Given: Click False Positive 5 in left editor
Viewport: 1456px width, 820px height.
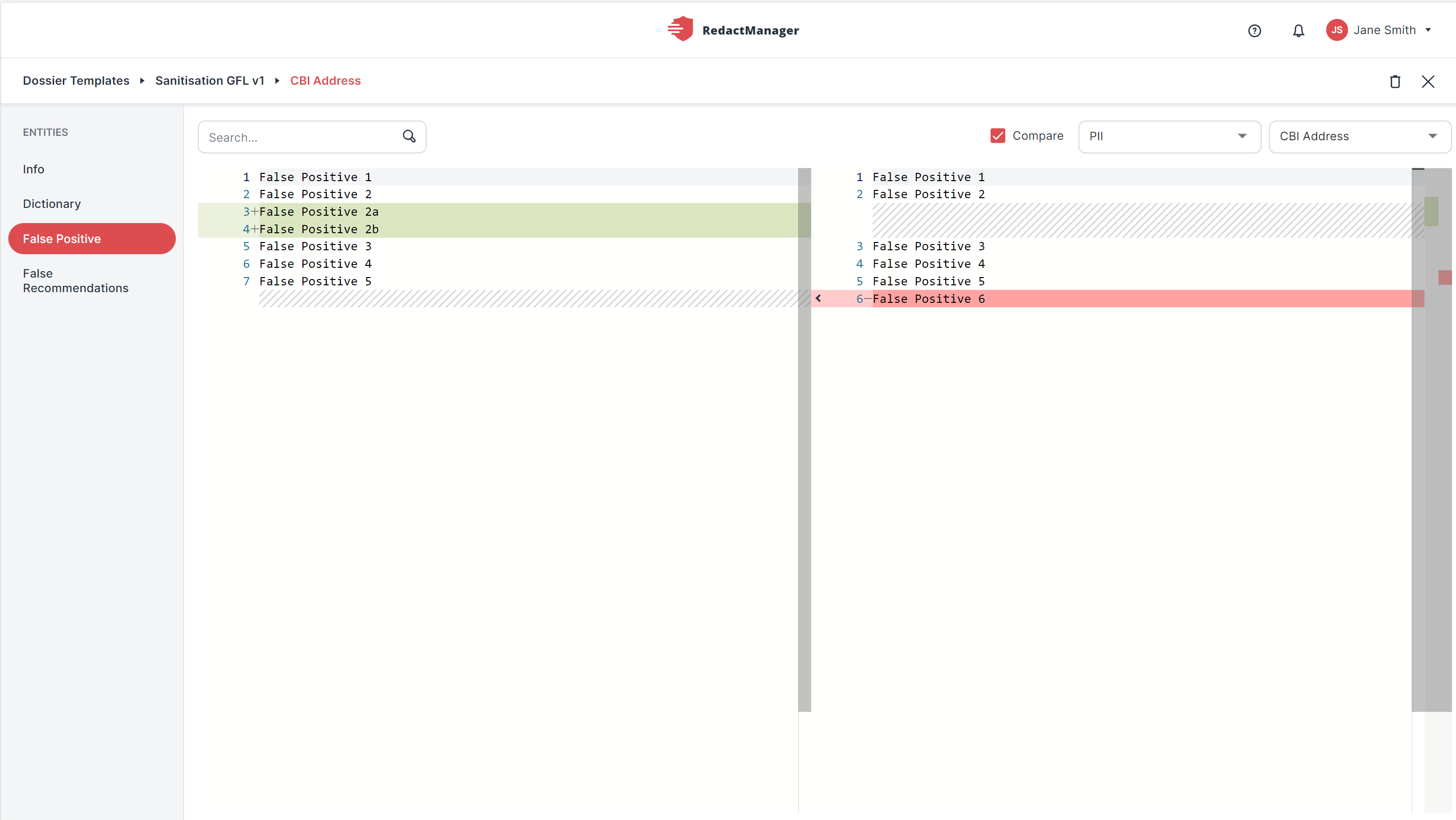Looking at the screenshot, I should 316,281.
